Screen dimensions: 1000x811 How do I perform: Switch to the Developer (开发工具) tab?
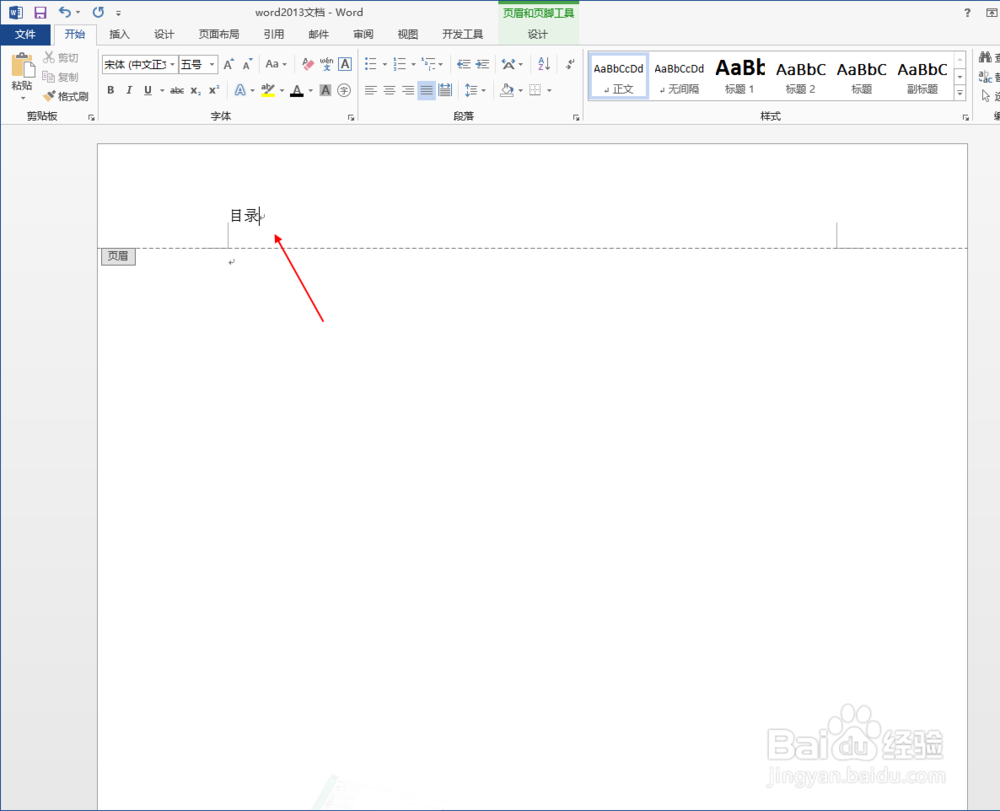click(x=462, y=34)
